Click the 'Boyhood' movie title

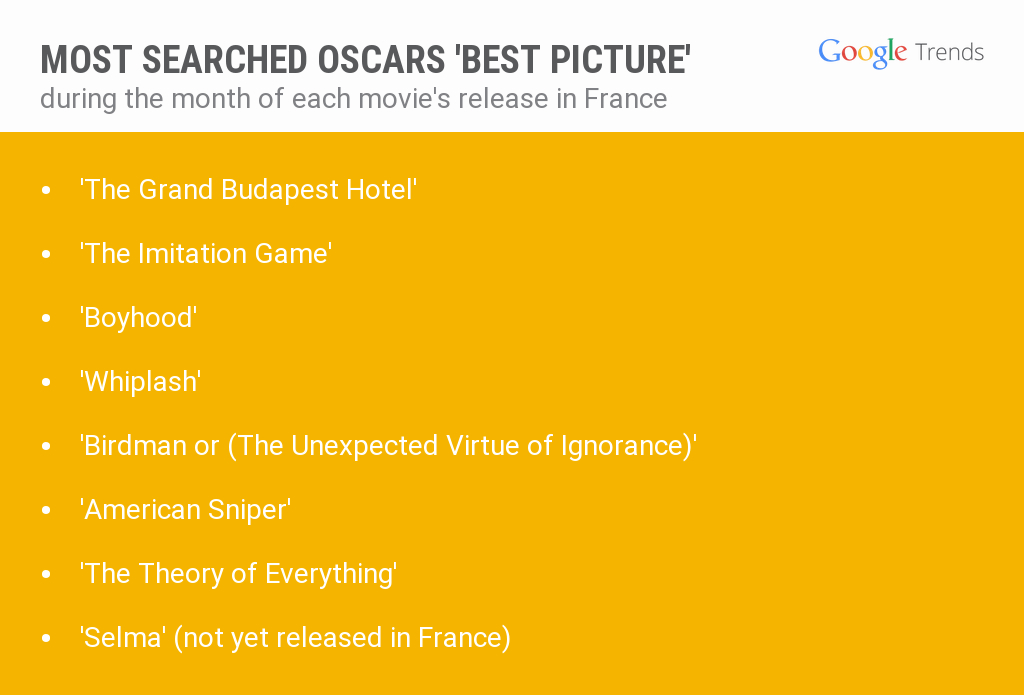pyautogui.click(x=139, y=317)
